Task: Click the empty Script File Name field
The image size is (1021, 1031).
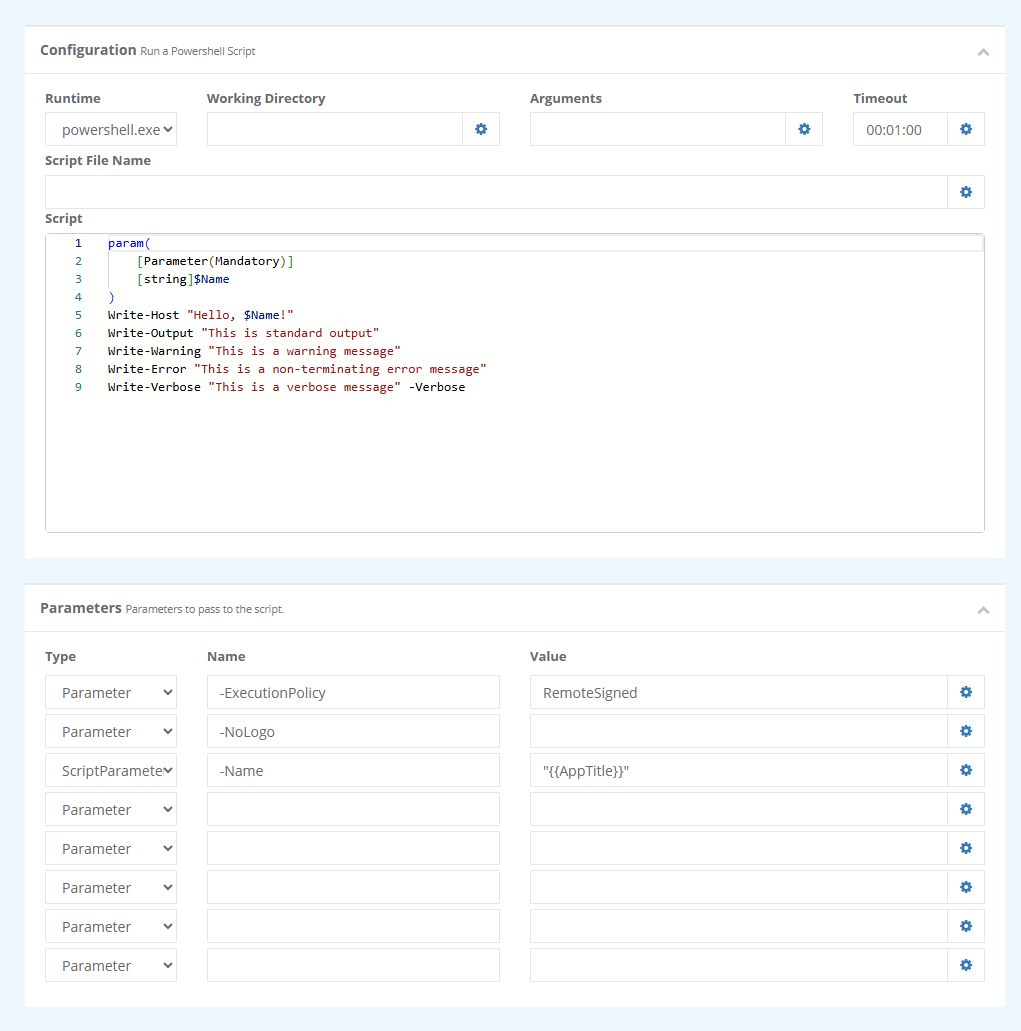Action: point(495,192)
